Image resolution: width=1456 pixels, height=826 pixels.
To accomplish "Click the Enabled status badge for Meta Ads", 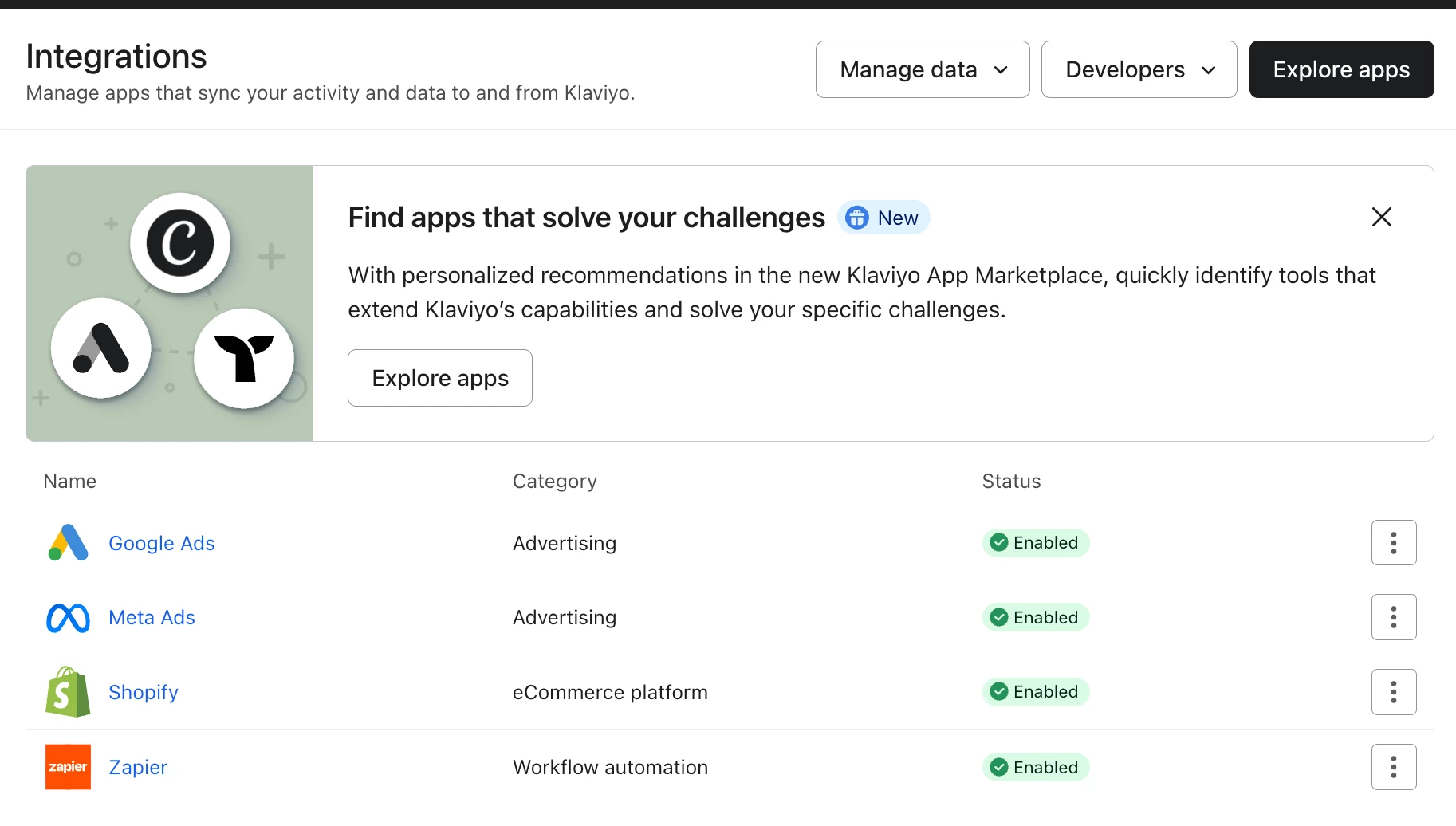I will point(1036,617).
